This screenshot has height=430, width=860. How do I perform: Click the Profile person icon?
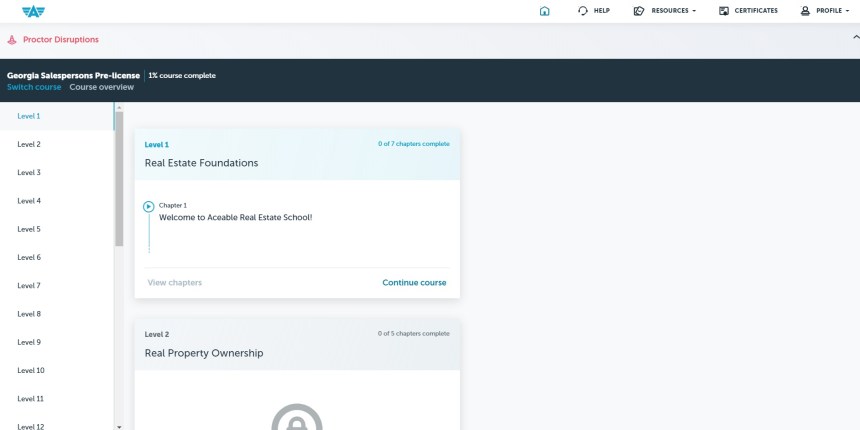[x=805, y=10]
